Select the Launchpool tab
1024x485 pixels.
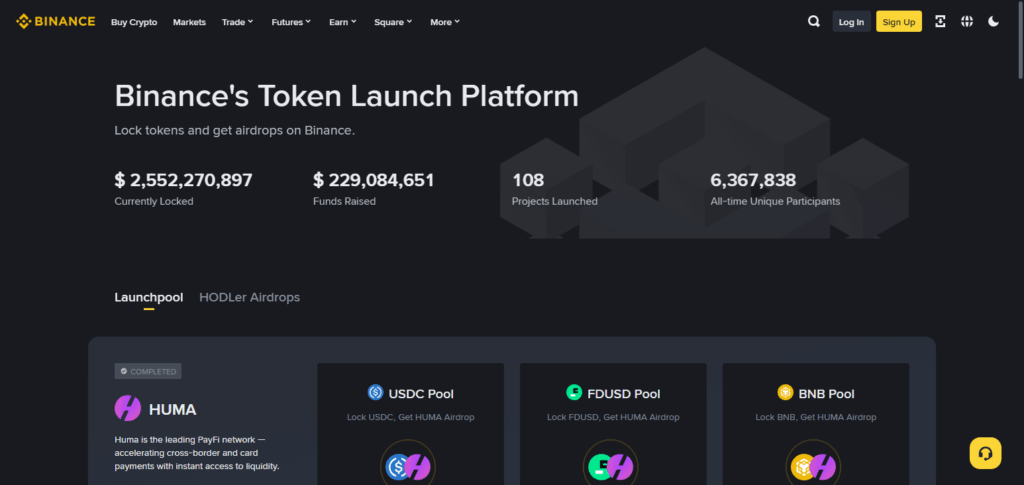click(149, 297)
